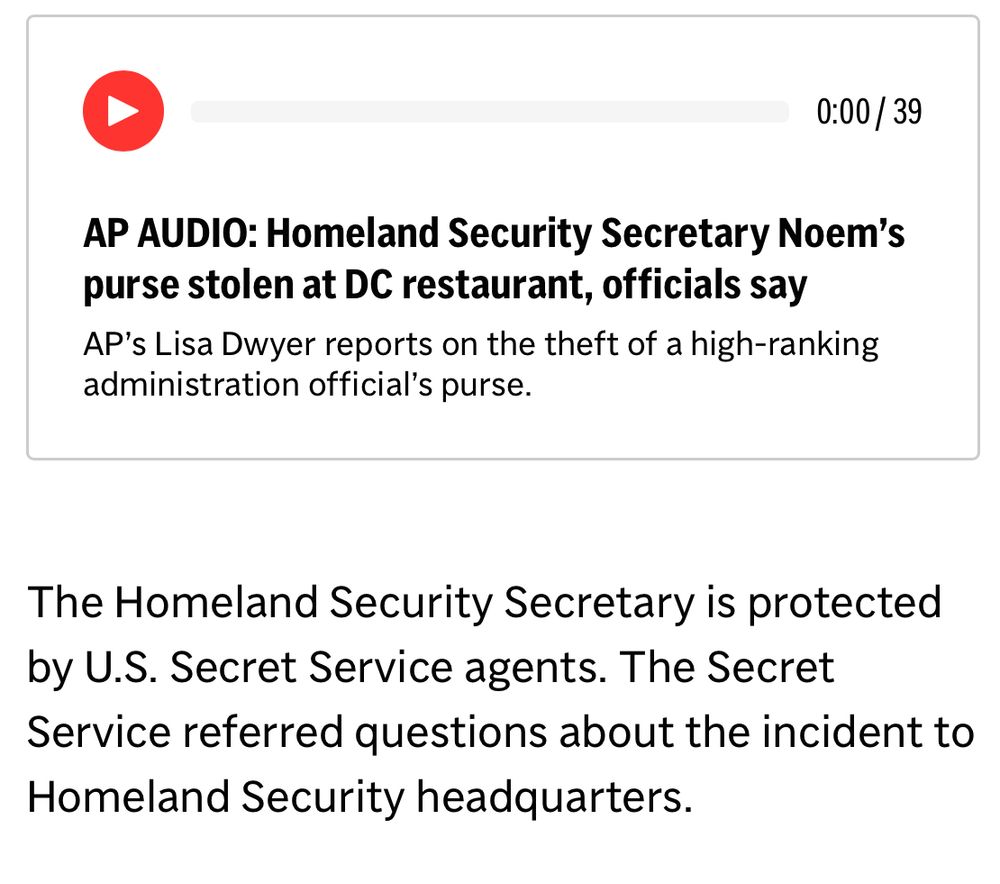Click the red circular play icon
1000x884 pixels.
122,110
